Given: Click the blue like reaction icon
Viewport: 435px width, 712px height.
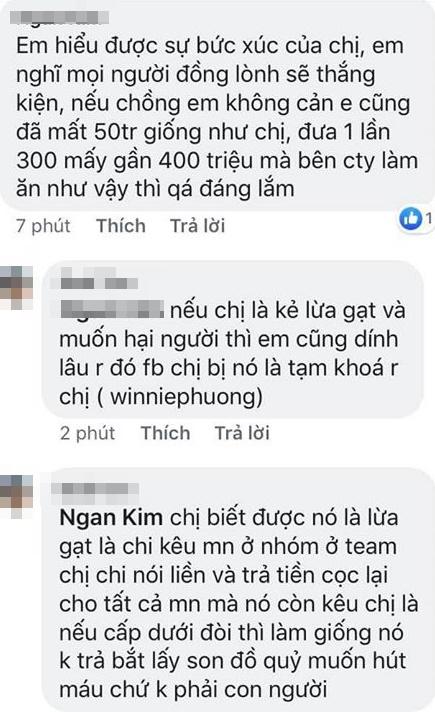Looking at the screenshot, I should click(410, 219).
